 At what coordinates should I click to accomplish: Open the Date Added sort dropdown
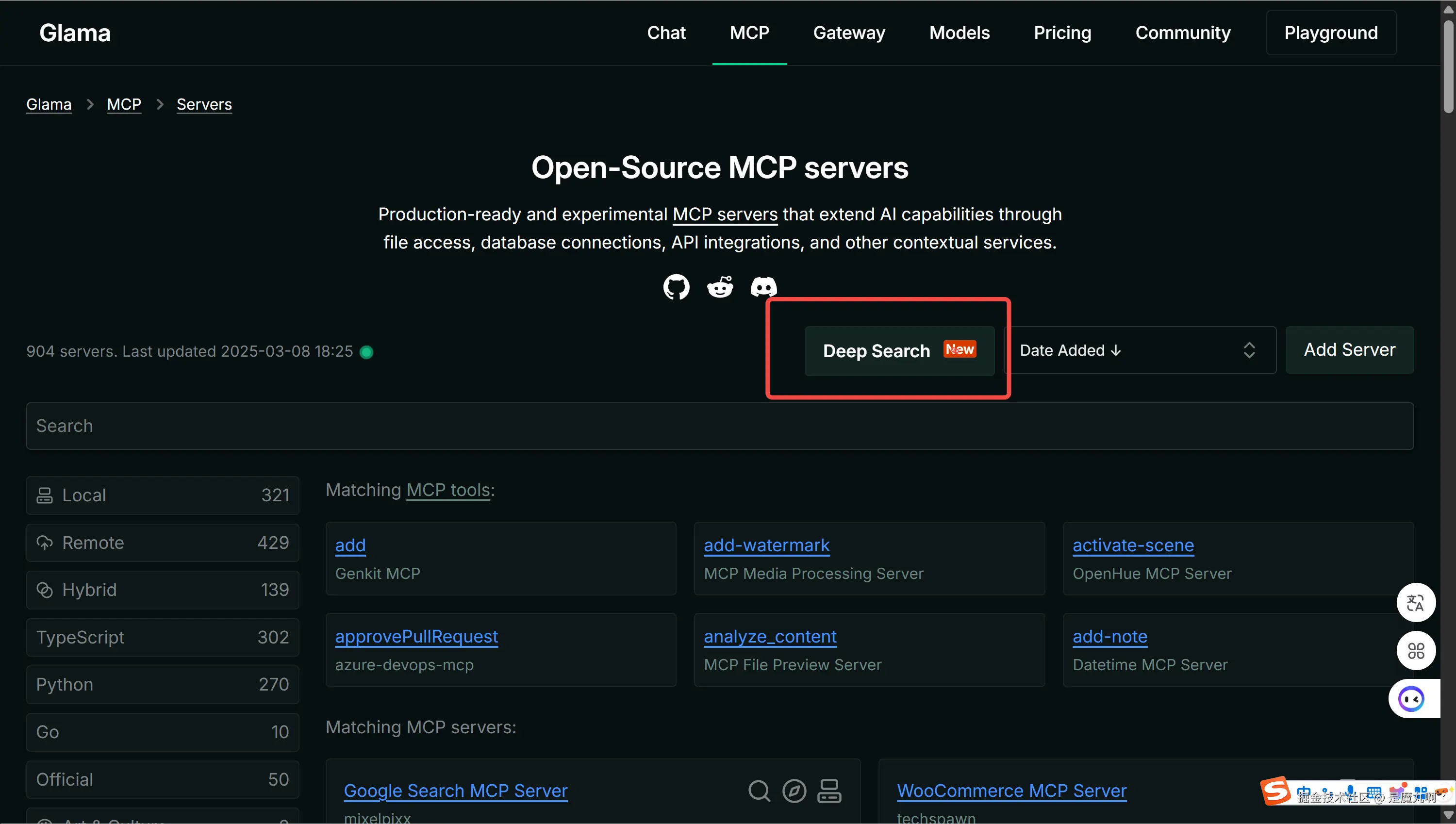coord(1140,350)
